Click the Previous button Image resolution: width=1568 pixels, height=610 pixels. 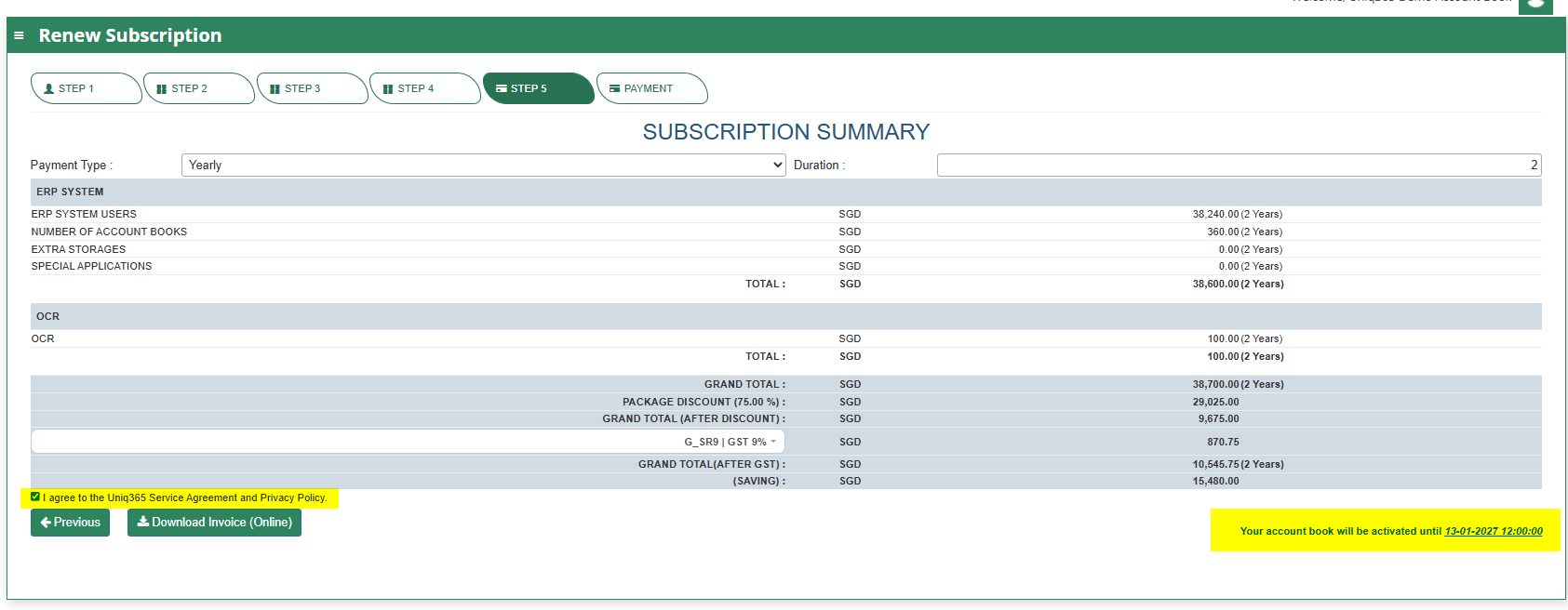(70, 523)
